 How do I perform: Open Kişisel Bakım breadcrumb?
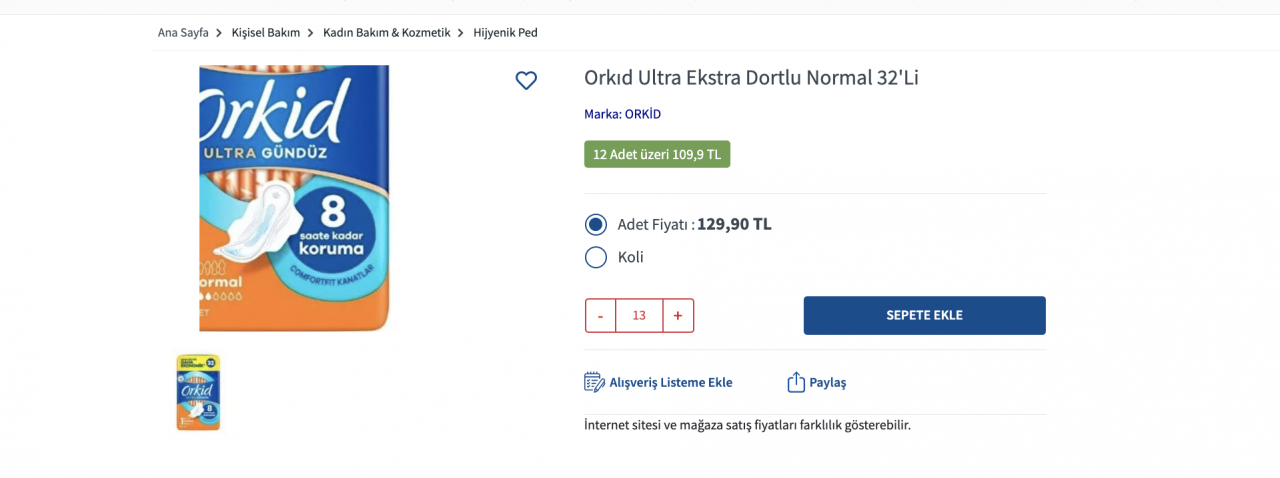point(266,33)
